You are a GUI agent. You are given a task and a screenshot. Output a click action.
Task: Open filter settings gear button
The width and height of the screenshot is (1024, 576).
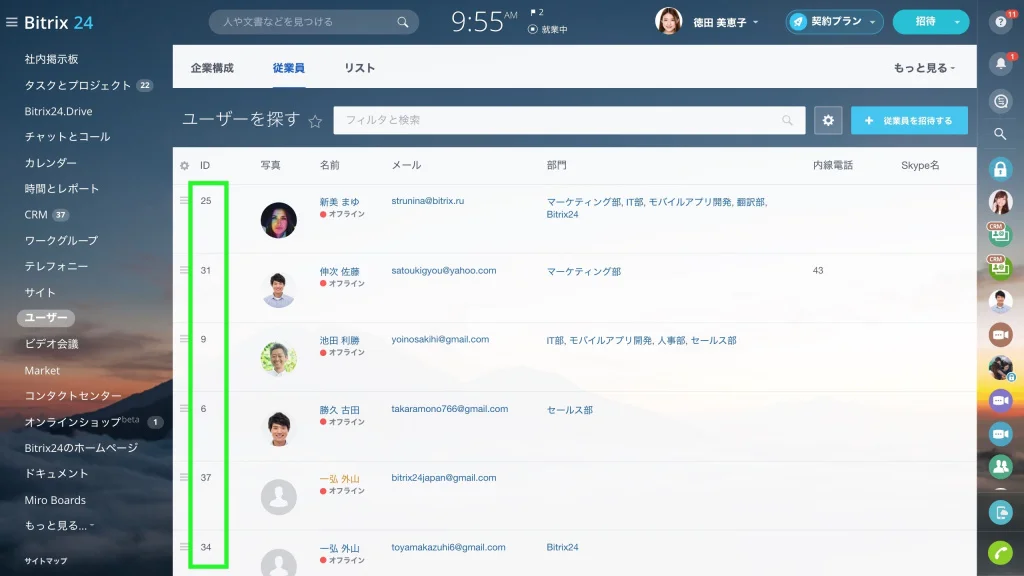click(828, 120)
